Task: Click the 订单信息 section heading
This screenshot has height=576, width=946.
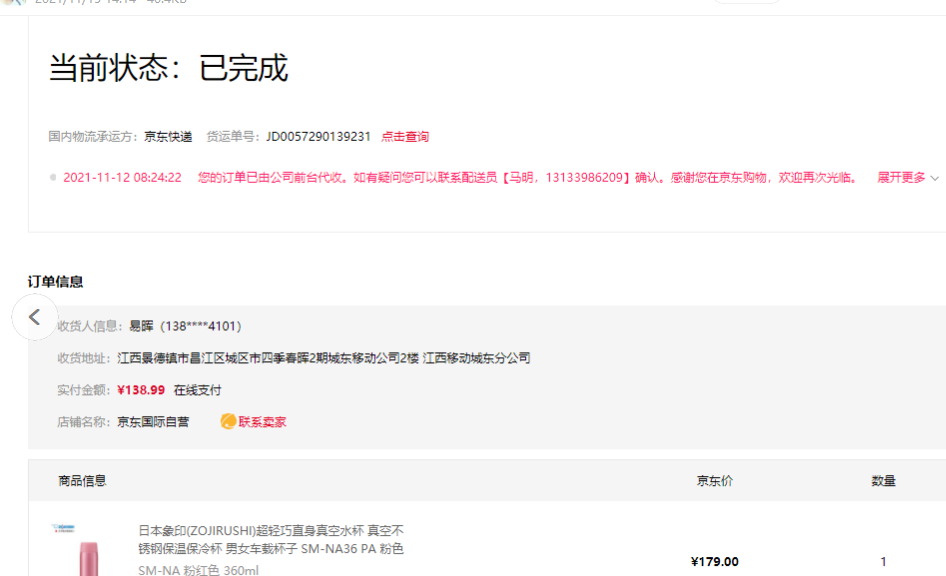Action: [x=56, y=282]
